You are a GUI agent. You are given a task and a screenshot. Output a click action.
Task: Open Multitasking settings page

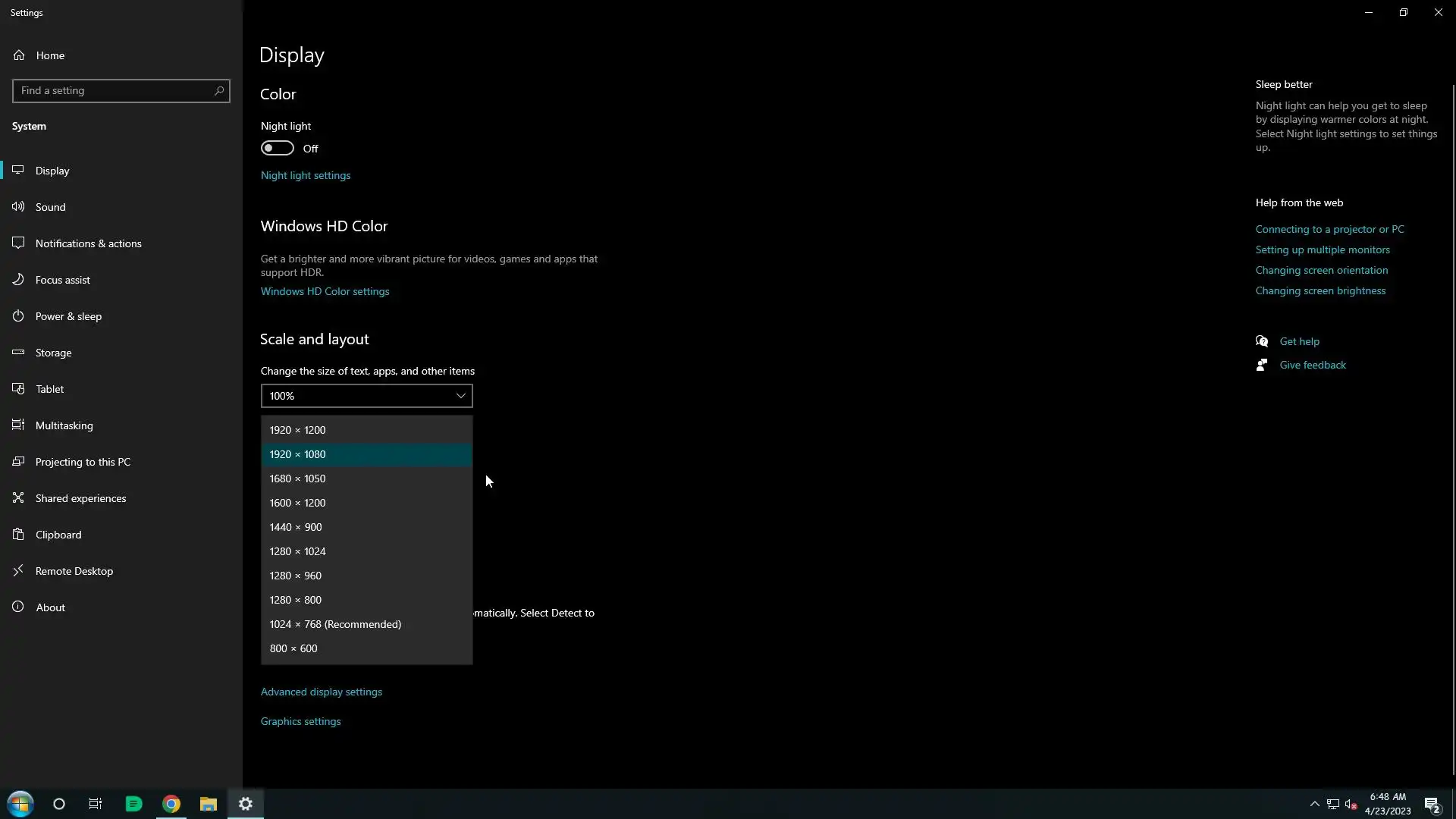point(64,425)
